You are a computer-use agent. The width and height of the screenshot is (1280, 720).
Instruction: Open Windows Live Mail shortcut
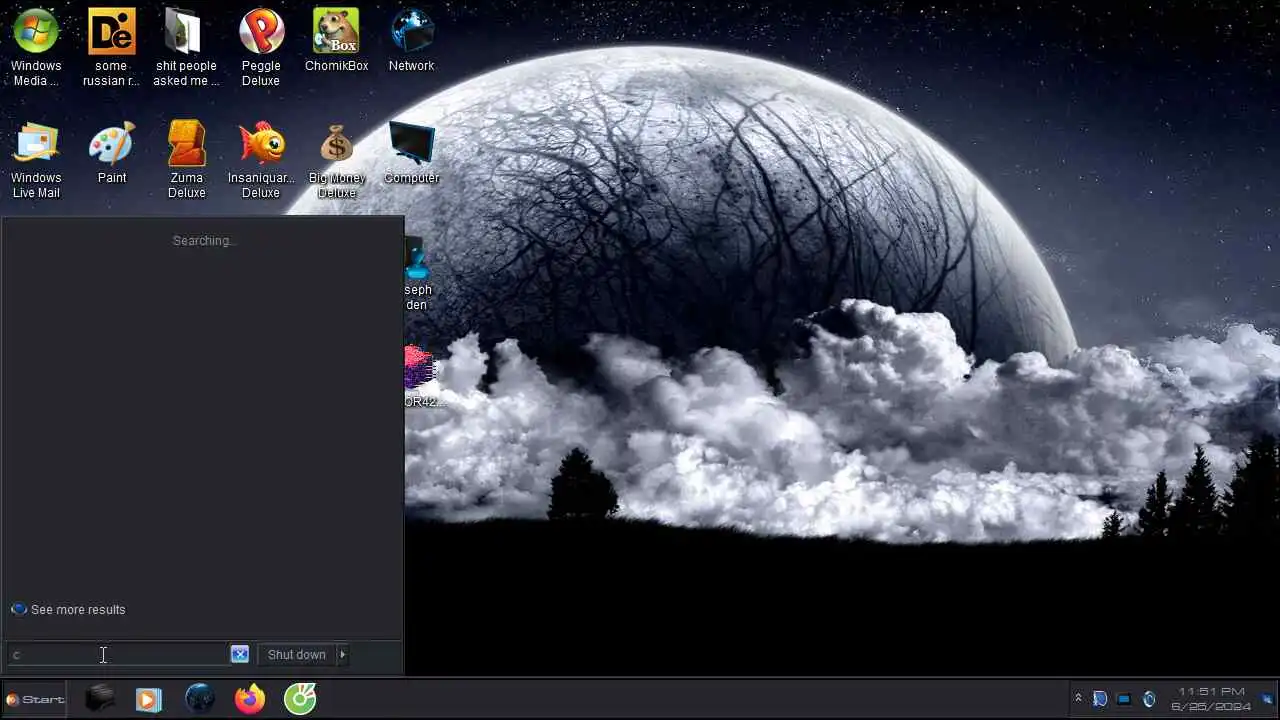[x=36, y=160]
